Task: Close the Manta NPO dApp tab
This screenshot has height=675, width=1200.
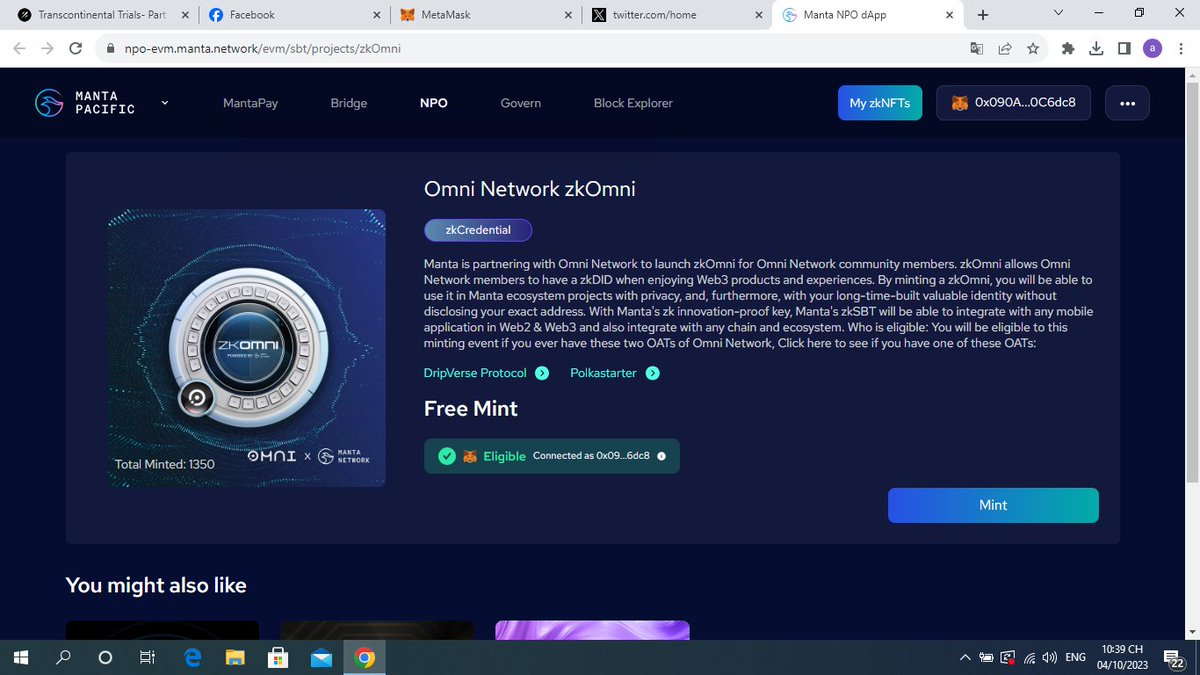Action: pyautogui.click(x=950, y=15)
